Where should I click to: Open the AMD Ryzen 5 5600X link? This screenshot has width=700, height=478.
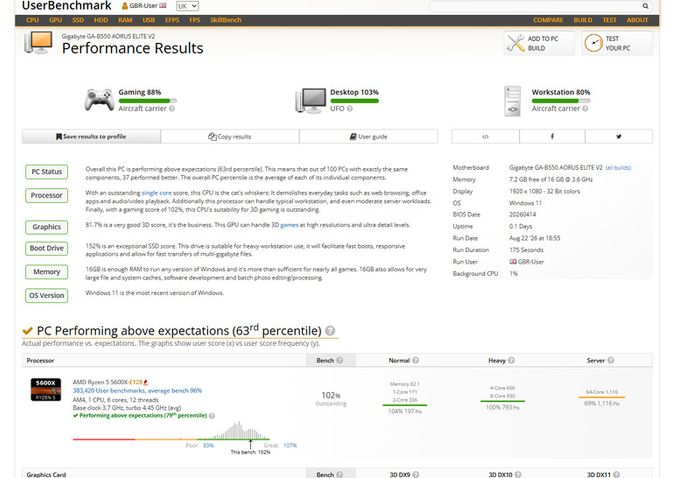click(x=100, y=382)
